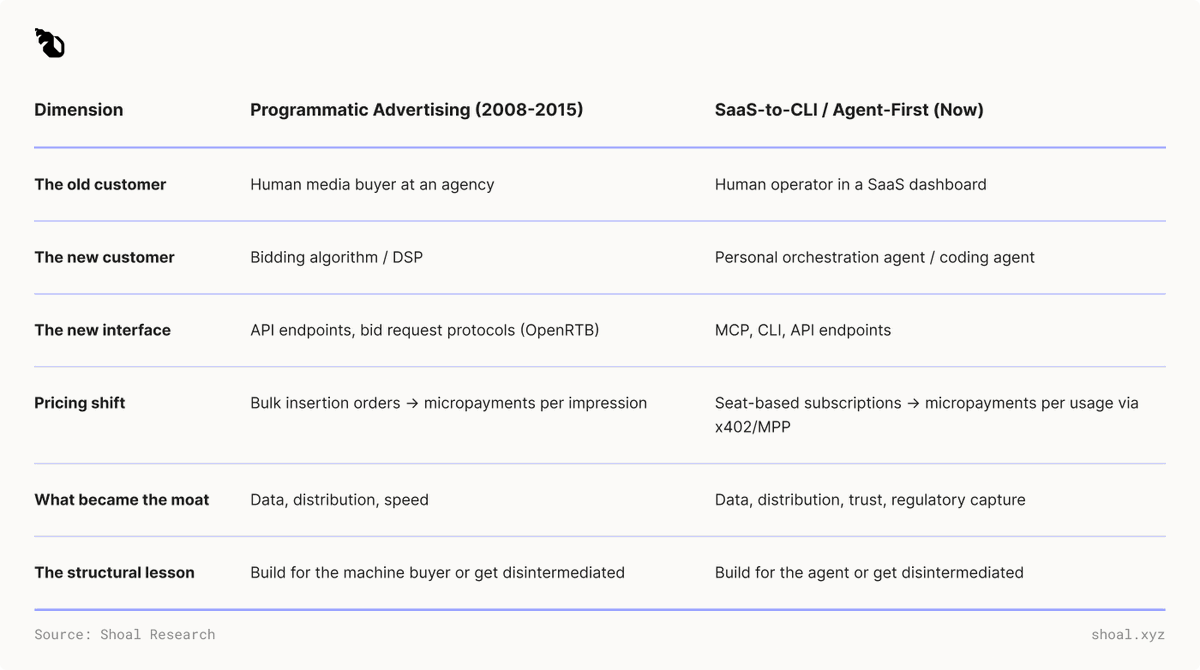Viewport: 1200px width, 670px height.
Task: Open the shoal.xyz link in footer
Action: click(1128, 634)
